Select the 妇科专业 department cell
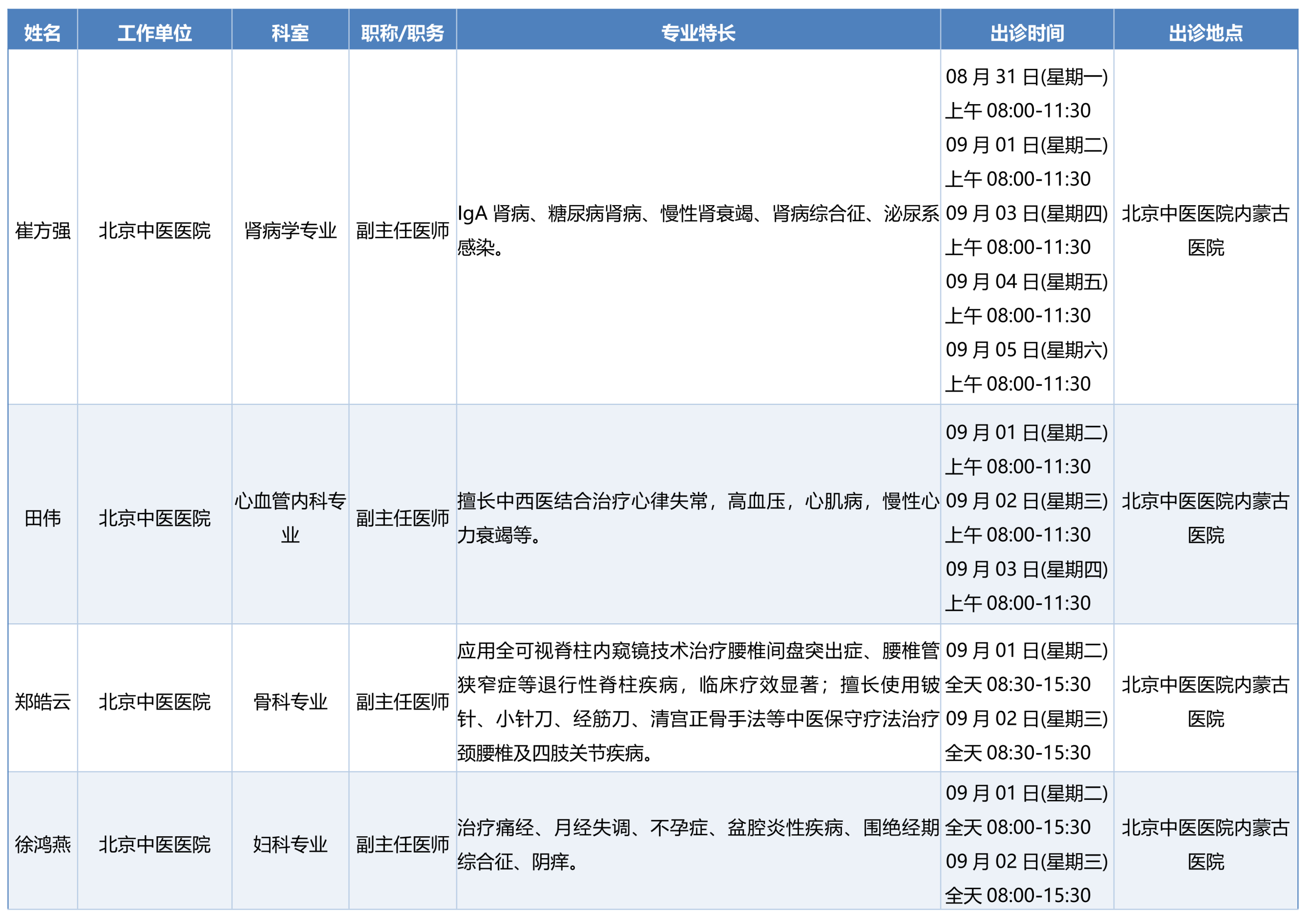Image resolution: width=1307 pixels, height=924 pixels. coord(291,844)
